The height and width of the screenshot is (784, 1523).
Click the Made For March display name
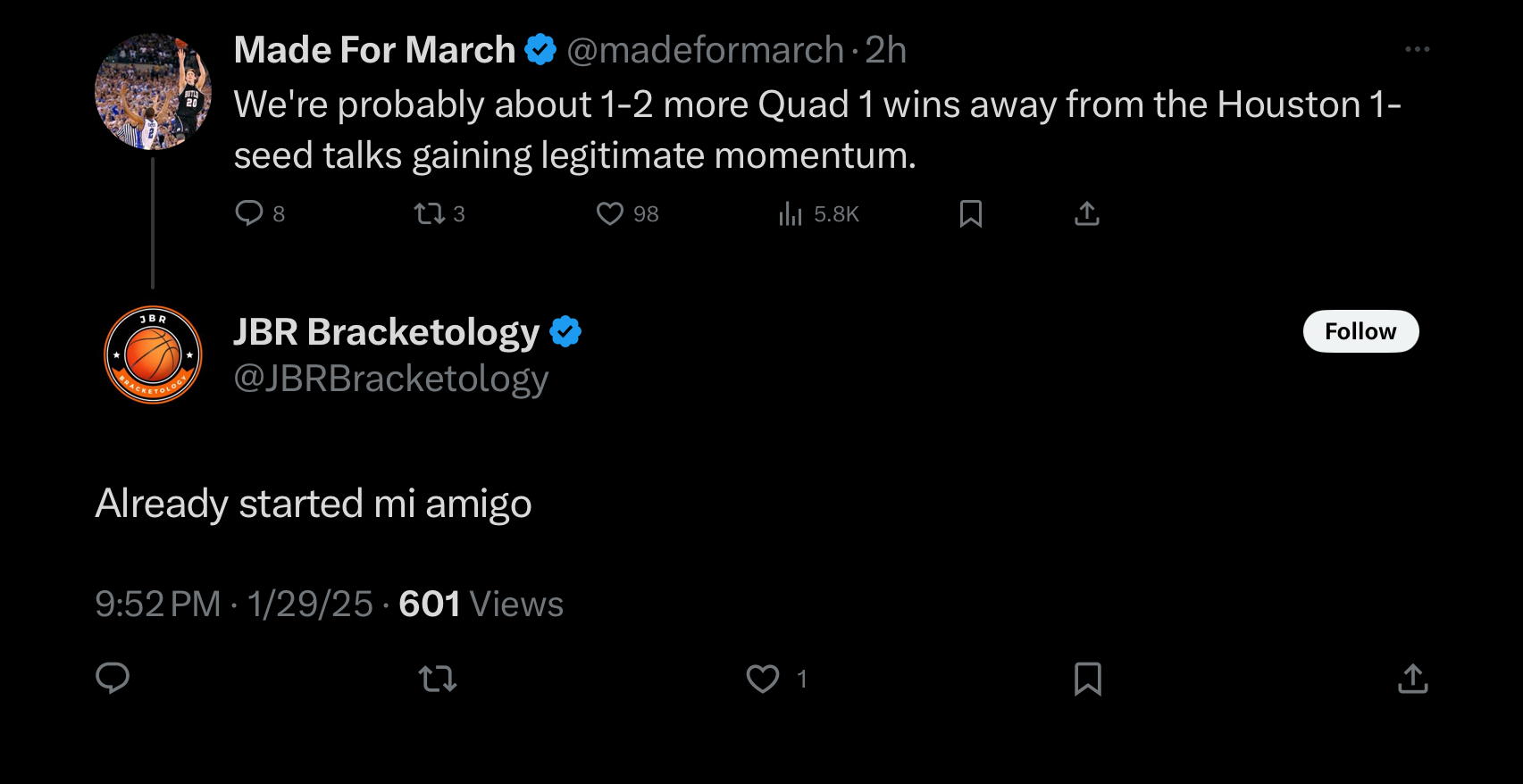(374, 50)
